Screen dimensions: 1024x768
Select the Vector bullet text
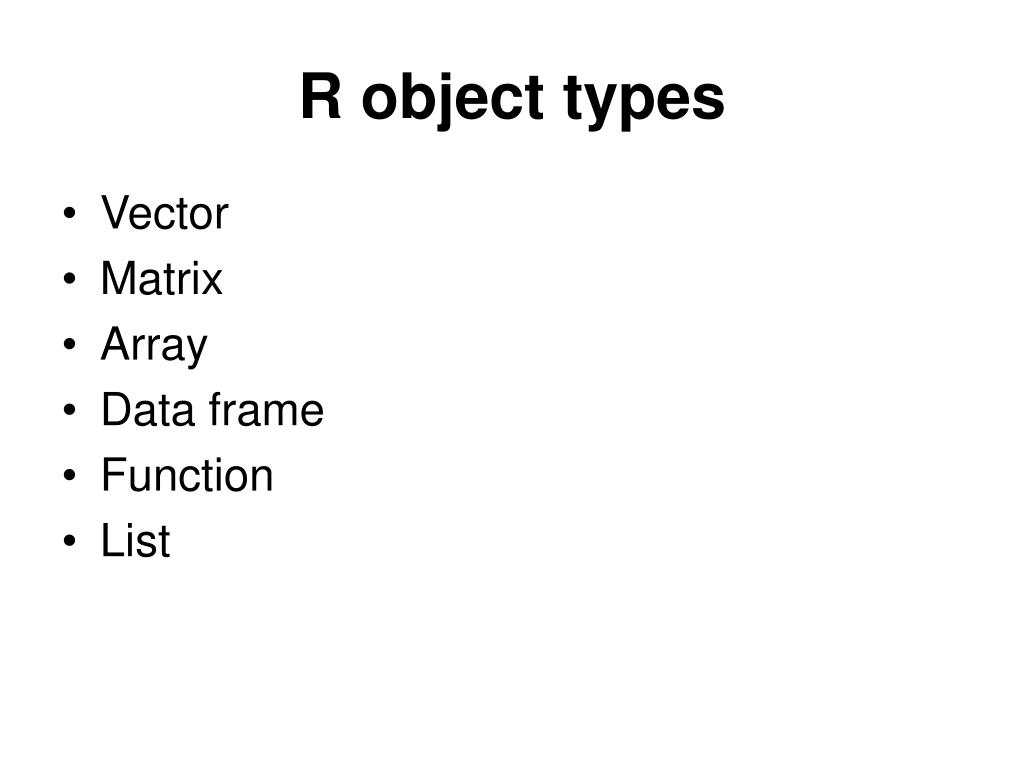coord(165,213)
